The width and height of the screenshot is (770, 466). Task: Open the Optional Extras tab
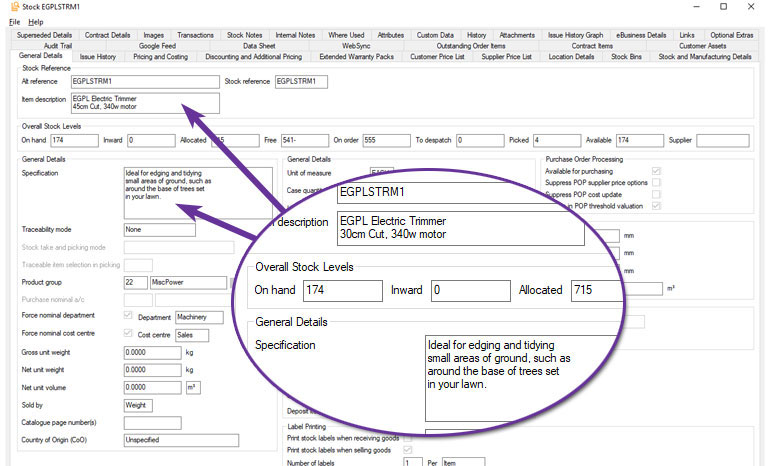(732, 35)
